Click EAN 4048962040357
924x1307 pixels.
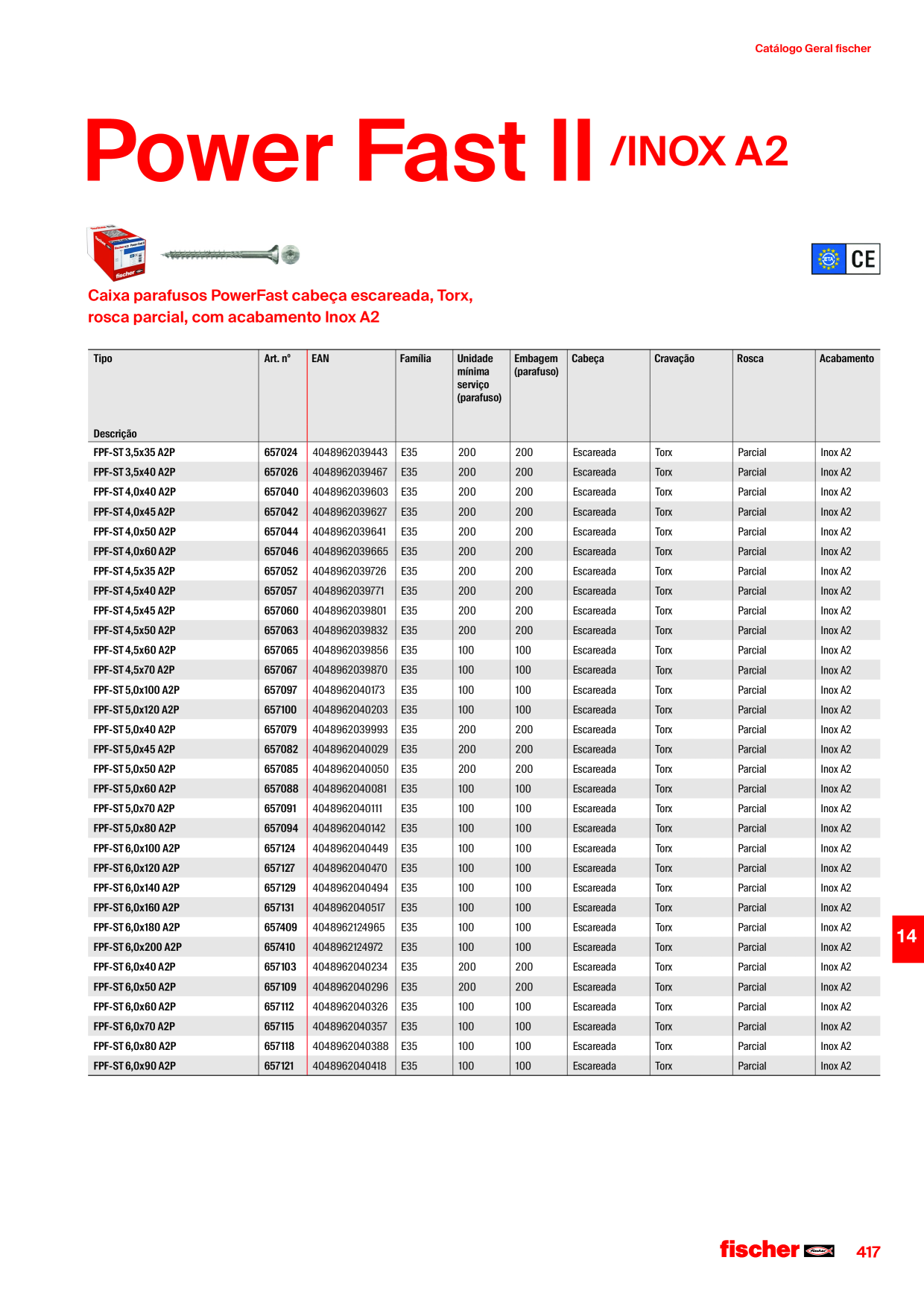coord(350,1026)
